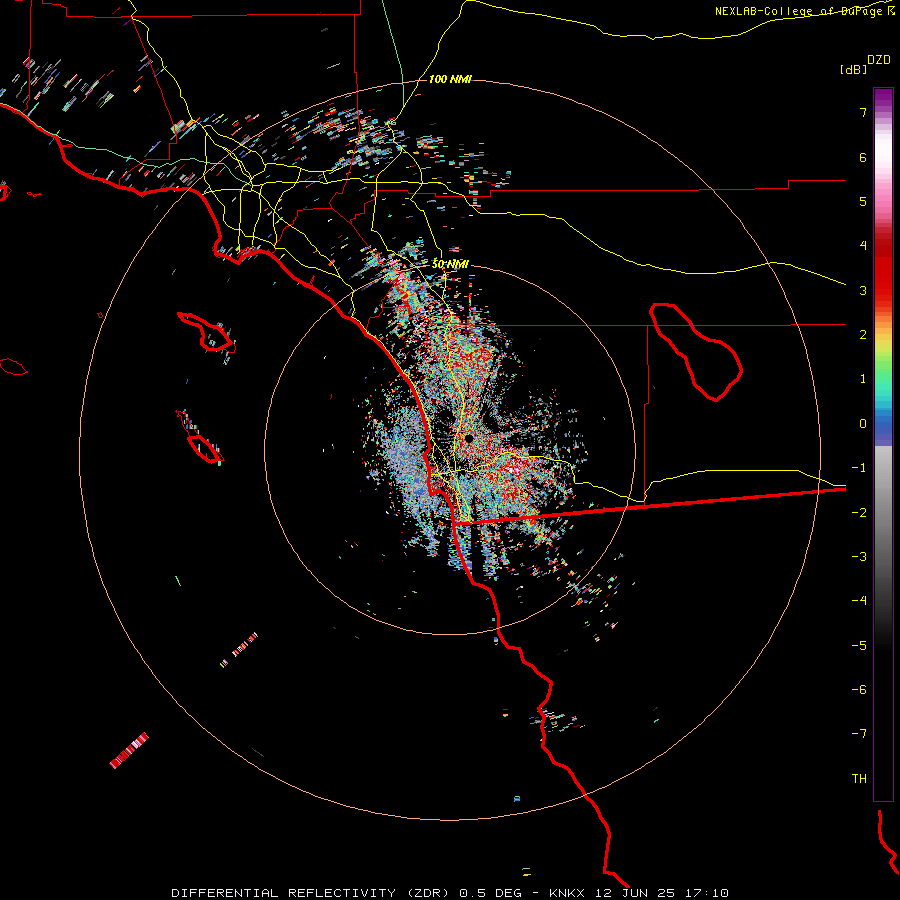
Task: Click the "-7" value on the color scale
Action: pos(859,734)
